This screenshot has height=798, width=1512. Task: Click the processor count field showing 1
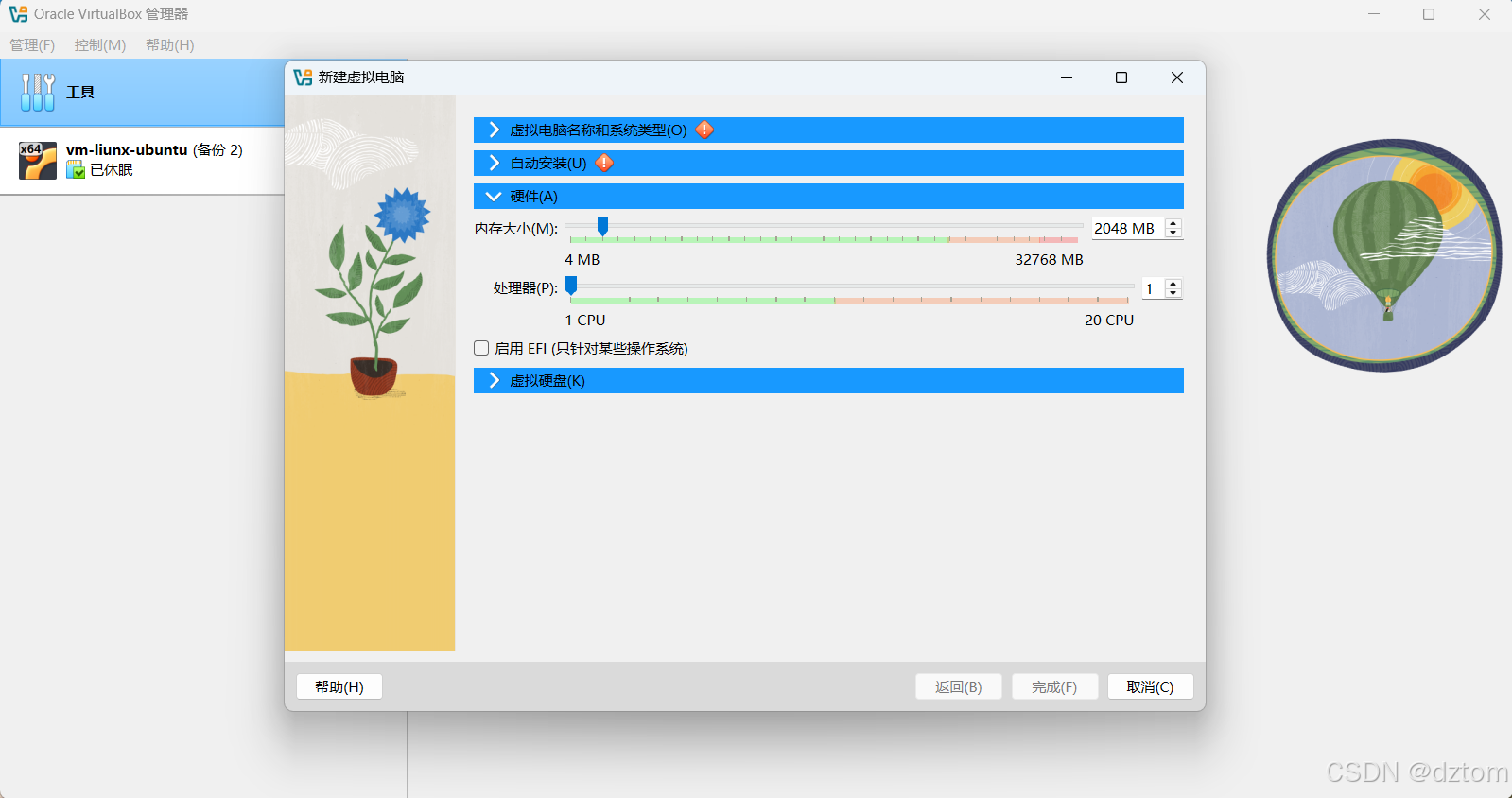pyautogui.click(x=1153, y=288)
